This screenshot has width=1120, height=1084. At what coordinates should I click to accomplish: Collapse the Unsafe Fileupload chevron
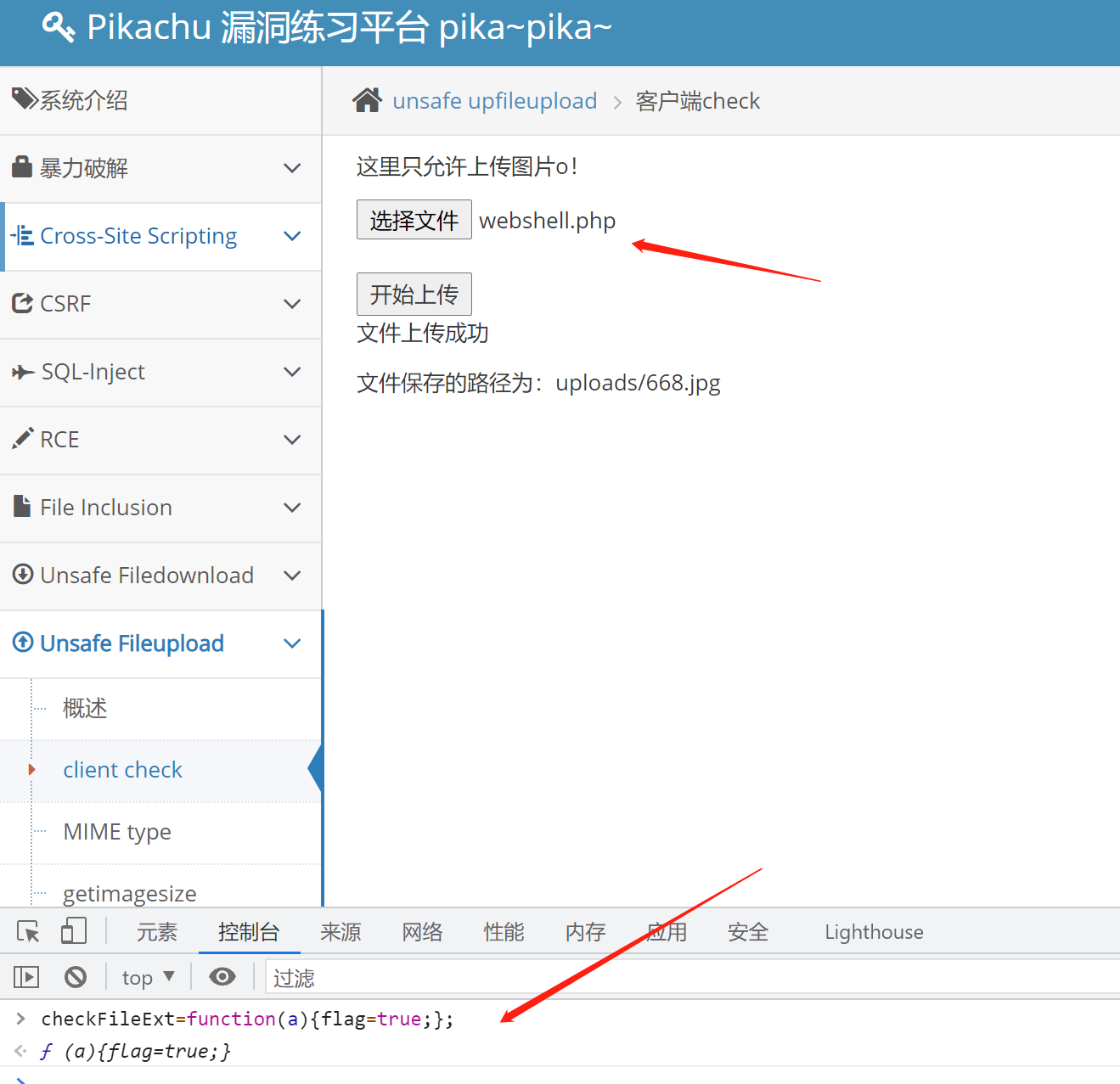[x=292, y=643]
